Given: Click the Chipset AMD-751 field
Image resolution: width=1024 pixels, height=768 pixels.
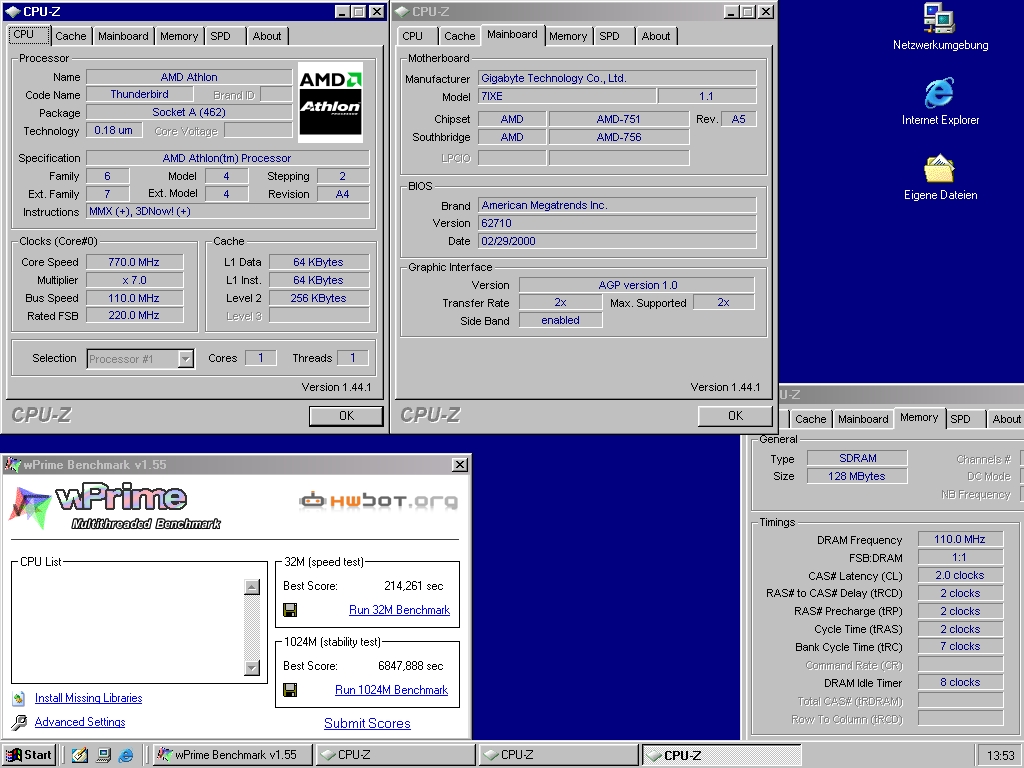Looking at the screenshot, I should click(x=618, y=119).
